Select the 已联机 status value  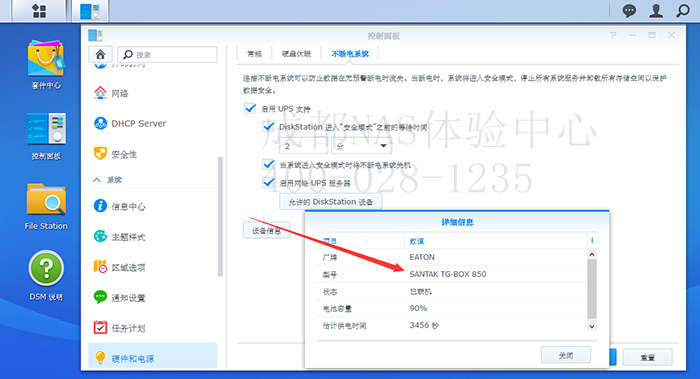421,292
